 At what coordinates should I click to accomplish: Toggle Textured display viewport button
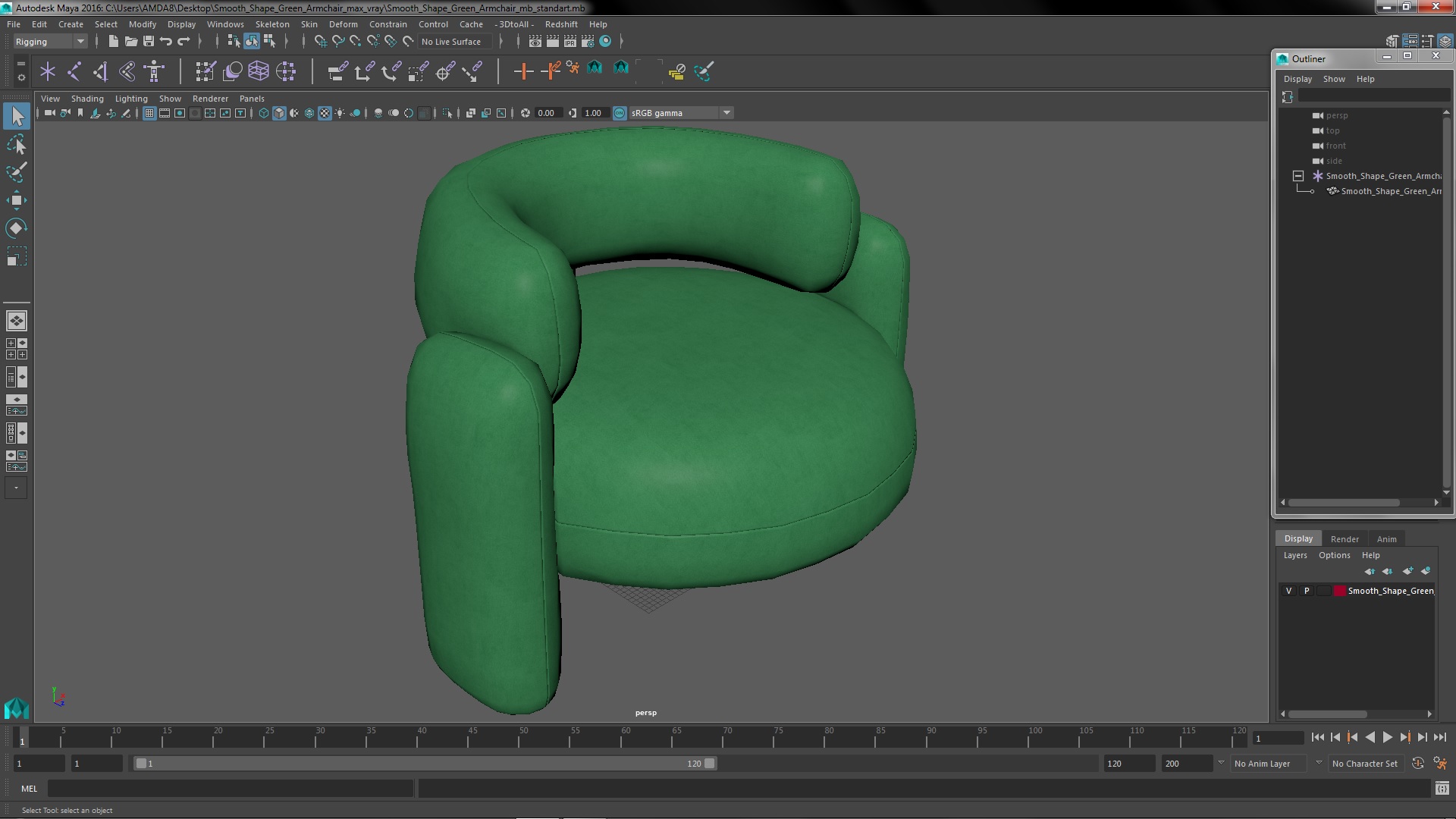325,113
